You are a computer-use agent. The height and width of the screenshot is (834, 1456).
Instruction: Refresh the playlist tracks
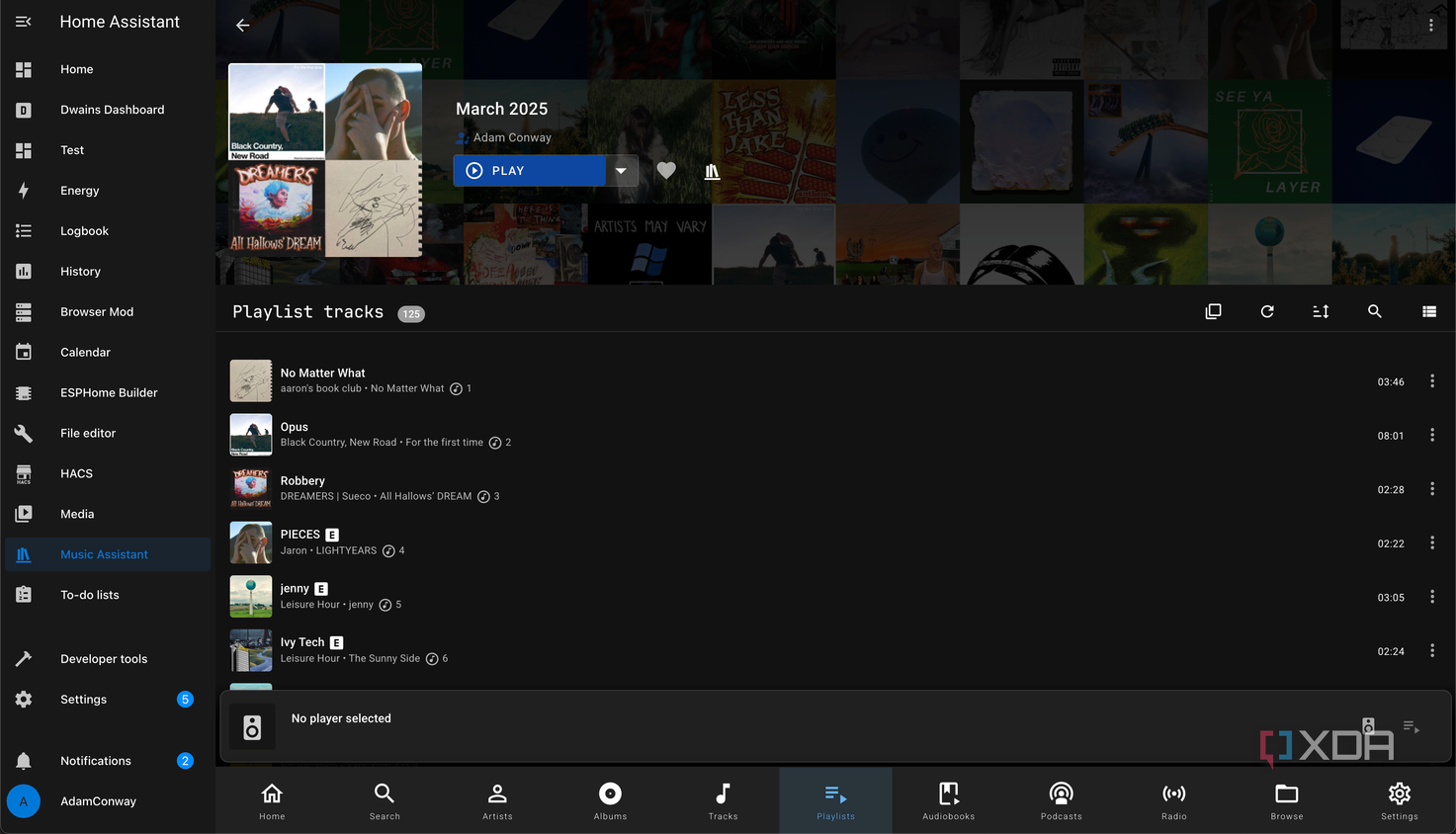[1267, 311]
